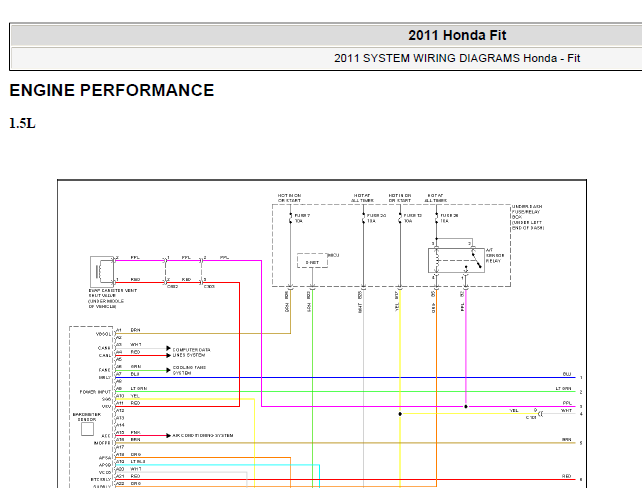Click the A20 WHT pin label
This screenshot has height=488, width=642.
point(129,469)
